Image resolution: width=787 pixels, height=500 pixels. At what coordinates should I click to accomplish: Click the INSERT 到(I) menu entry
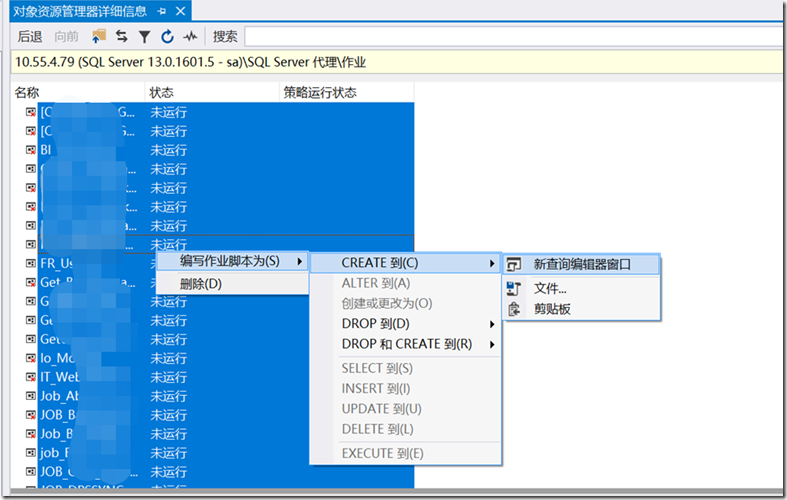(x=406, y=389)
